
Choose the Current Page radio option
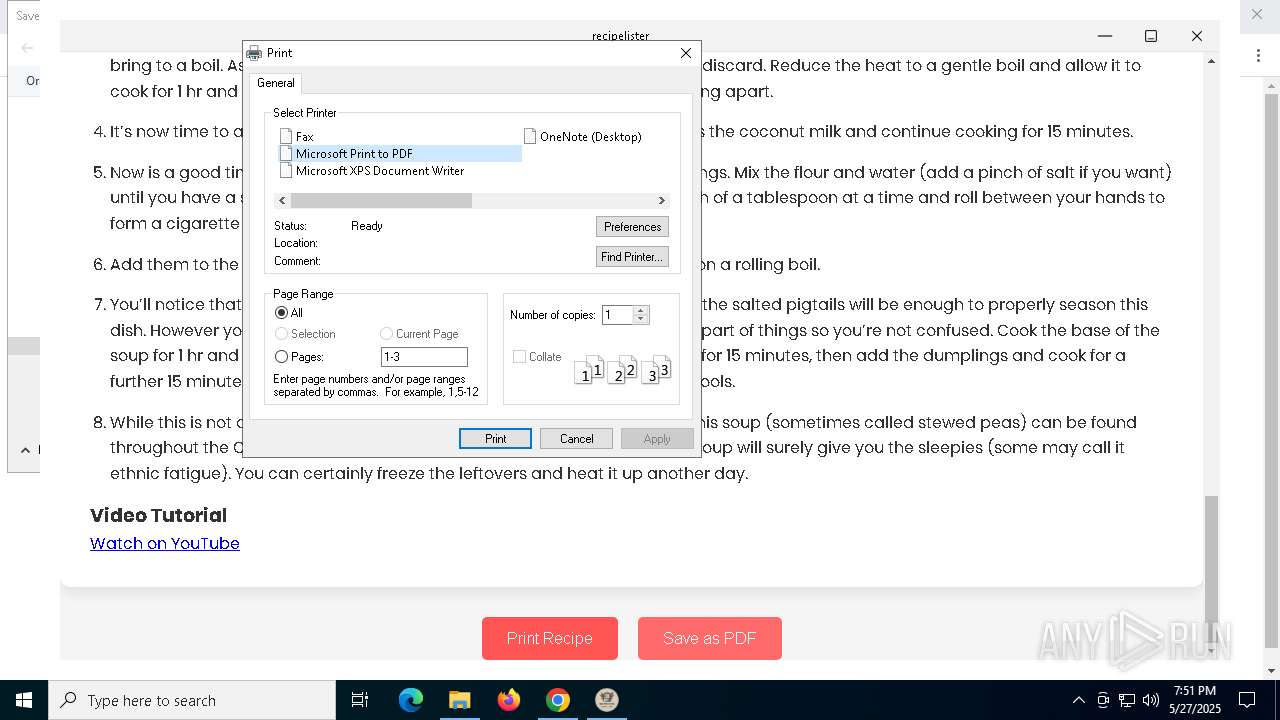point(419,333)
